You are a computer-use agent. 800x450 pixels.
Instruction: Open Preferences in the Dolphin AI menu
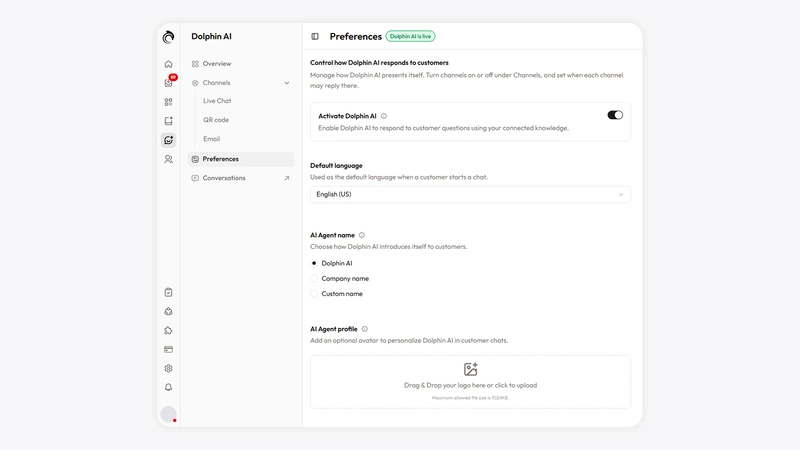click(241, 159)
